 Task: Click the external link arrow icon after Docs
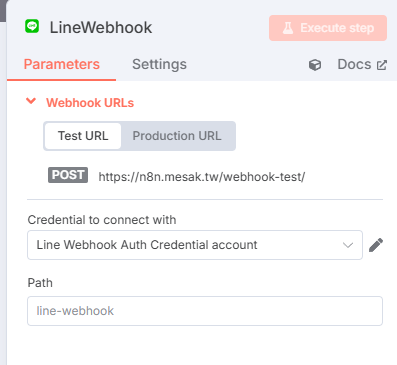tap(382, 65)
